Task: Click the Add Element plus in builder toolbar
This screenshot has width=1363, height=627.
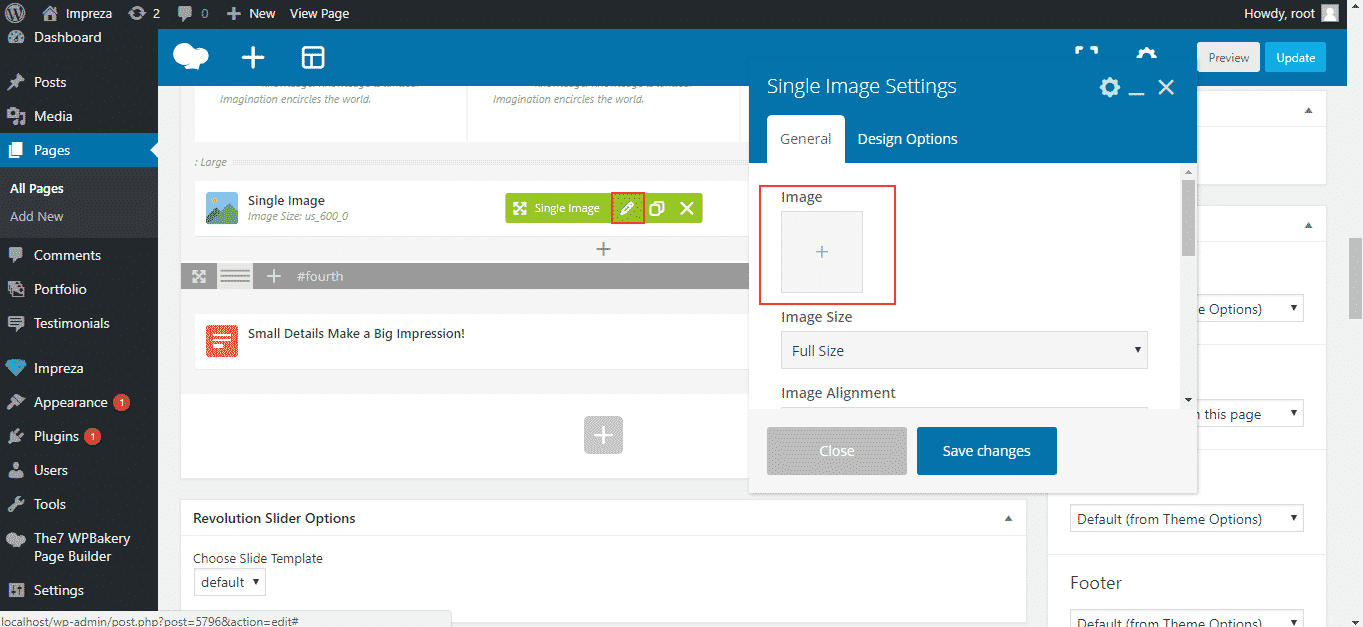Action: [253, 58]
